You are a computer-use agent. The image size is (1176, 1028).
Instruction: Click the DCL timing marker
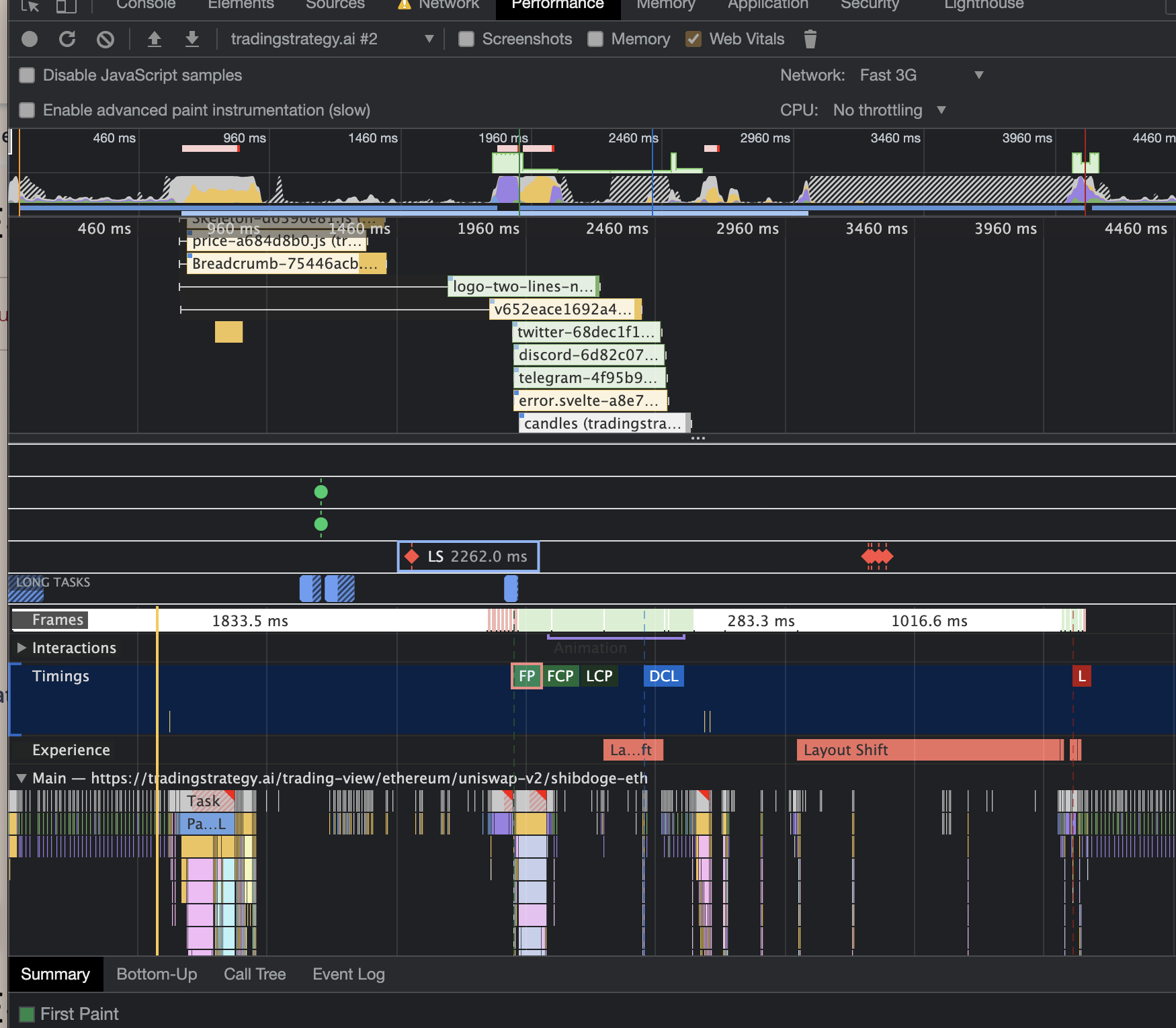pos(664,676)
